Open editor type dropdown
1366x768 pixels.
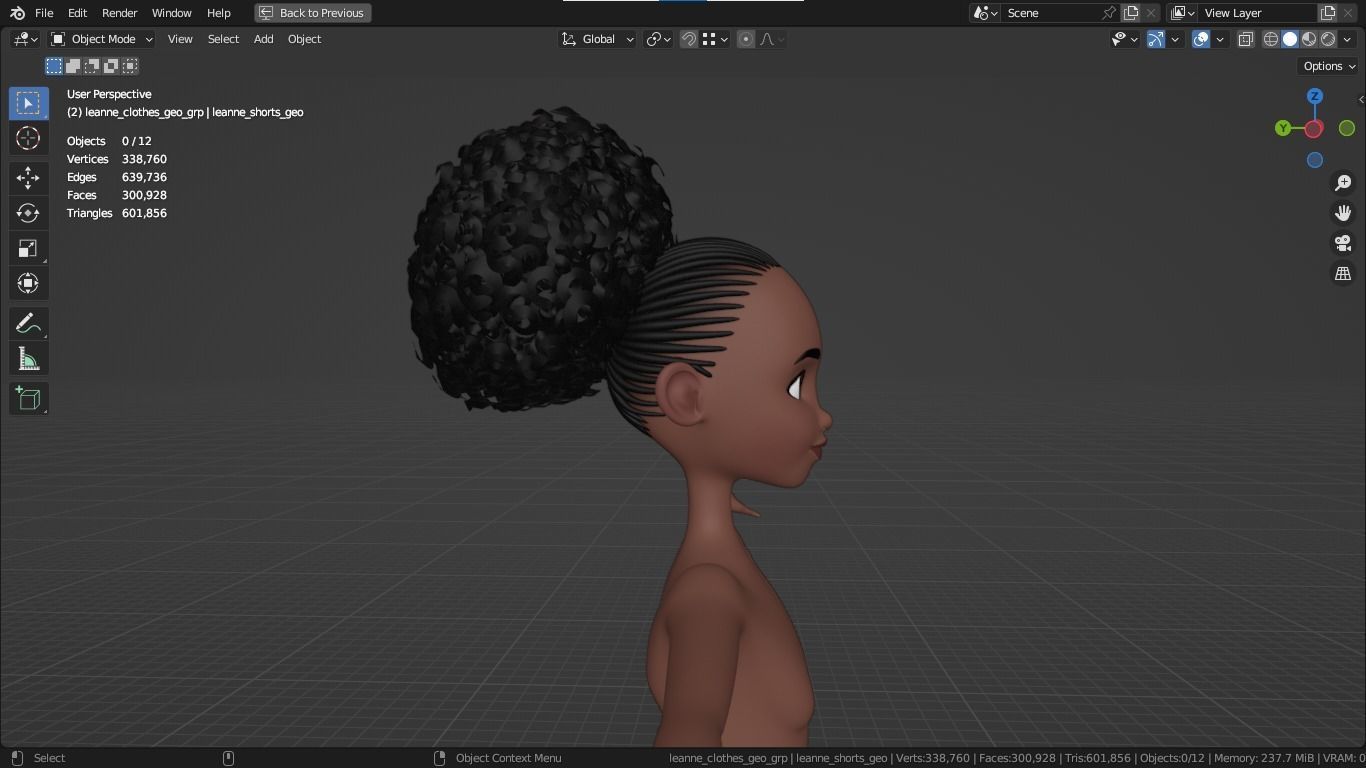25,39
